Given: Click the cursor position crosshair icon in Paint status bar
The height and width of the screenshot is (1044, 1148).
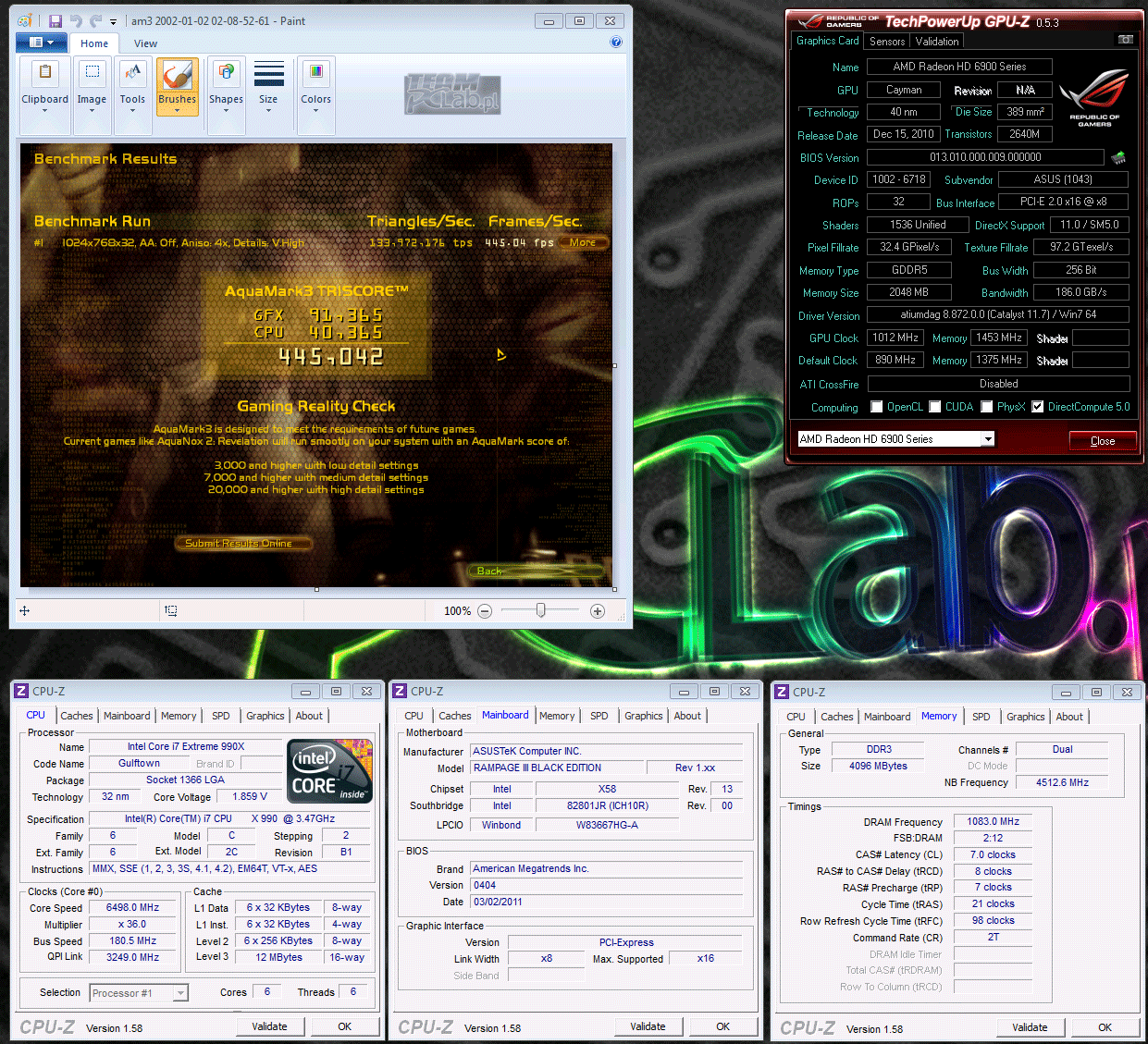Looking at the screenshot, I should [25, 610].
